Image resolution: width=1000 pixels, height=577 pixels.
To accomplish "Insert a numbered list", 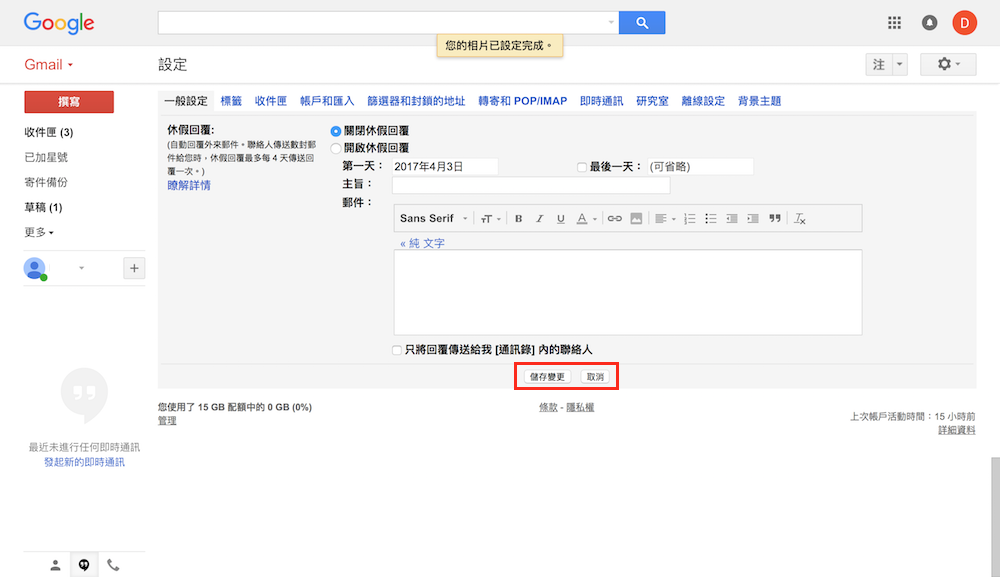I will tap(689, 219).
